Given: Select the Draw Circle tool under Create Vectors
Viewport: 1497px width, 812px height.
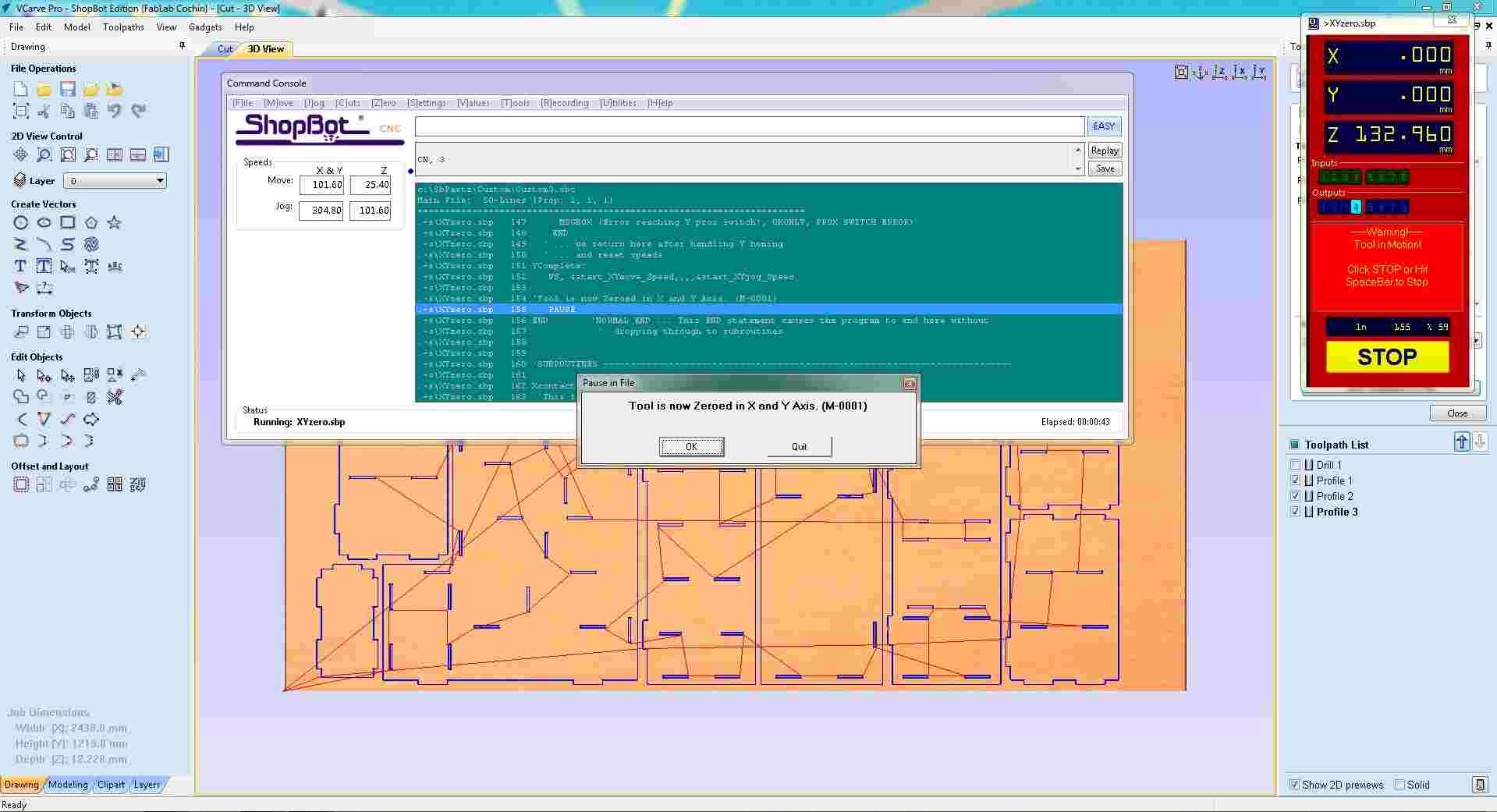Looking at the screenshot, I should (x=21, y=222).
